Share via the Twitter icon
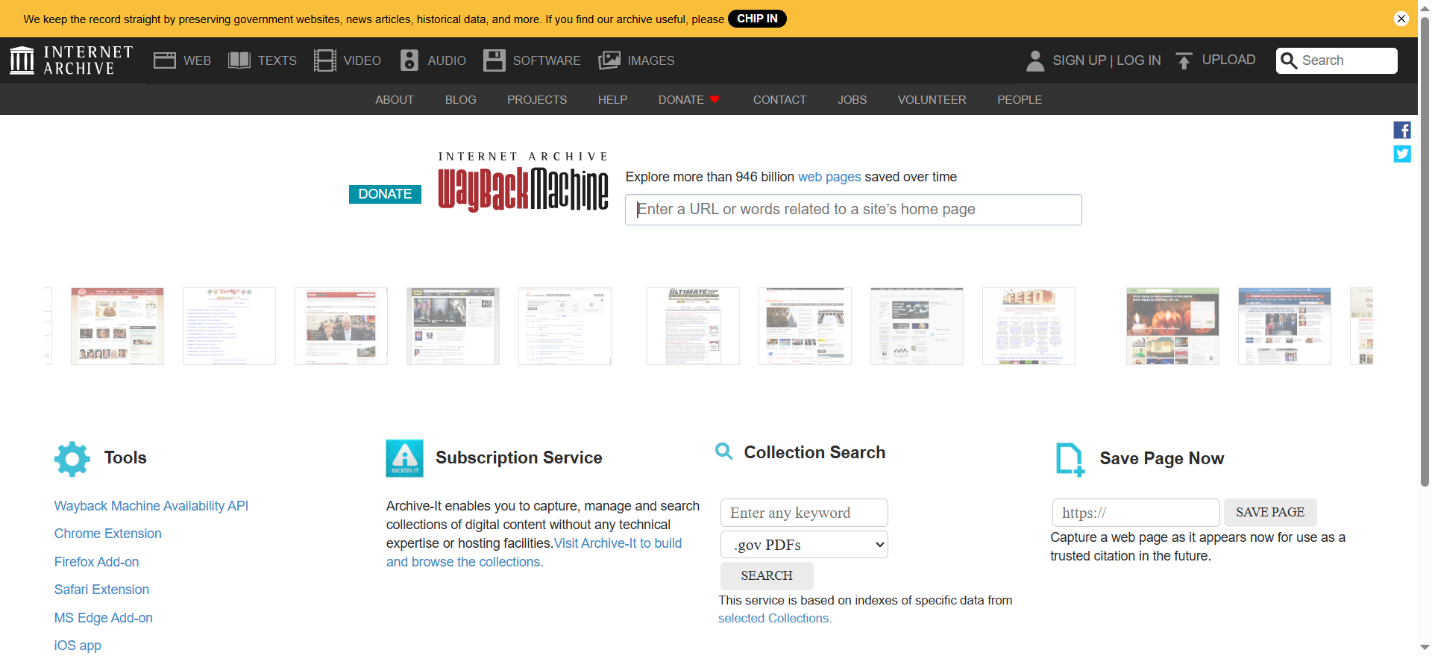Screen dimensions: 1432x656 pyautogui.click(x=1402, y=154)
